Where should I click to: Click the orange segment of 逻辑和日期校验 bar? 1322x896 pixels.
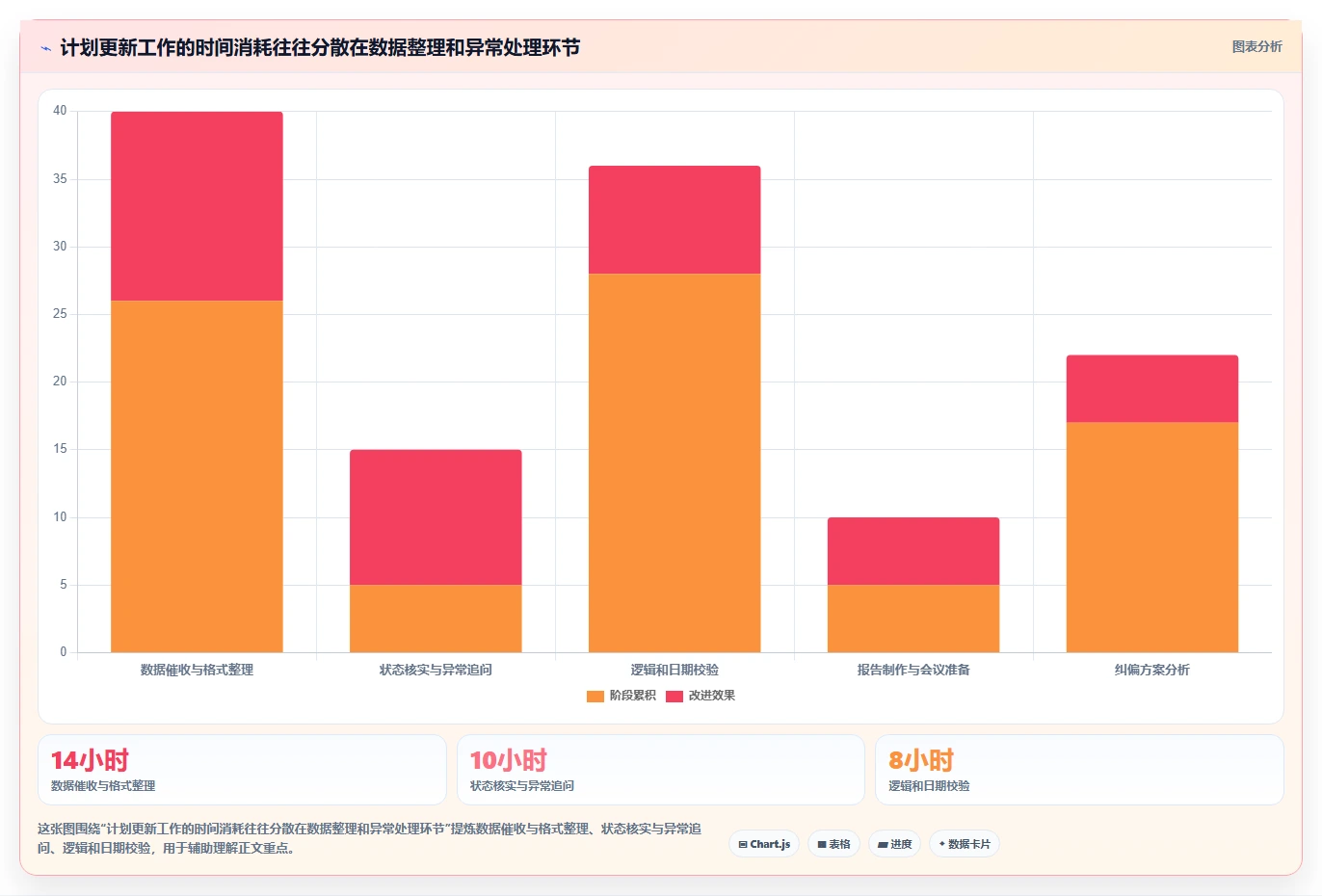(674, 462)
